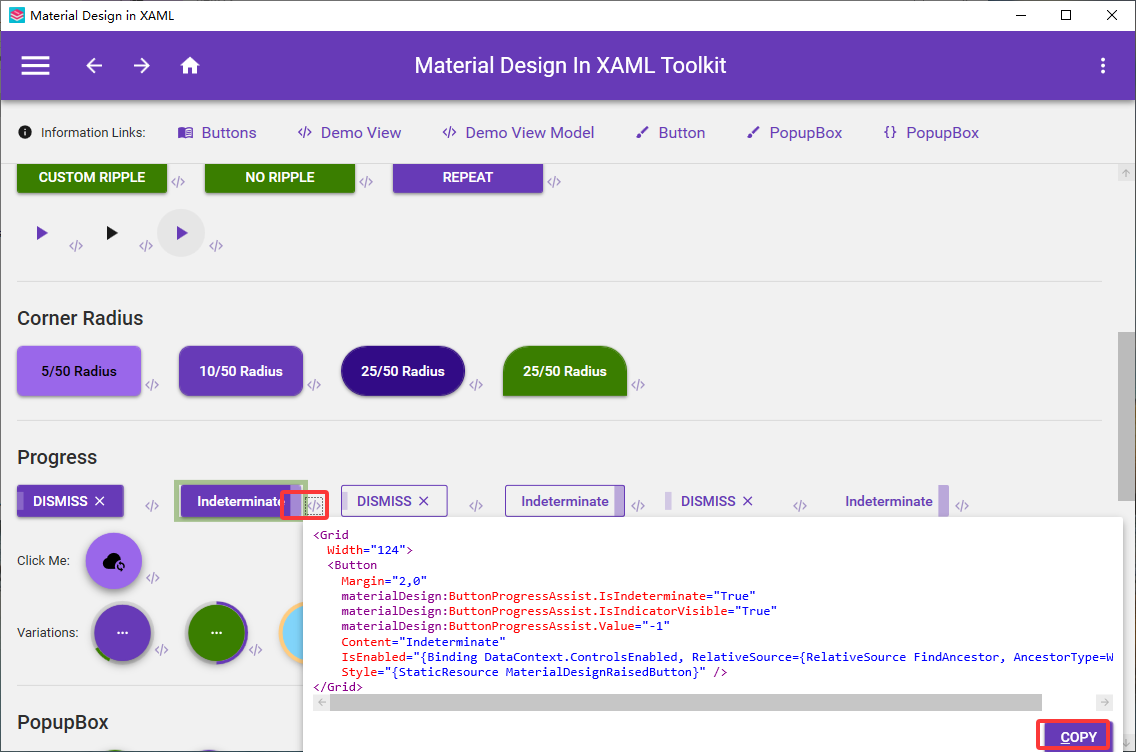Viewport: 1136px width, 752px height.
Task: Click the Information Links info icon
Action: point(25,133)
